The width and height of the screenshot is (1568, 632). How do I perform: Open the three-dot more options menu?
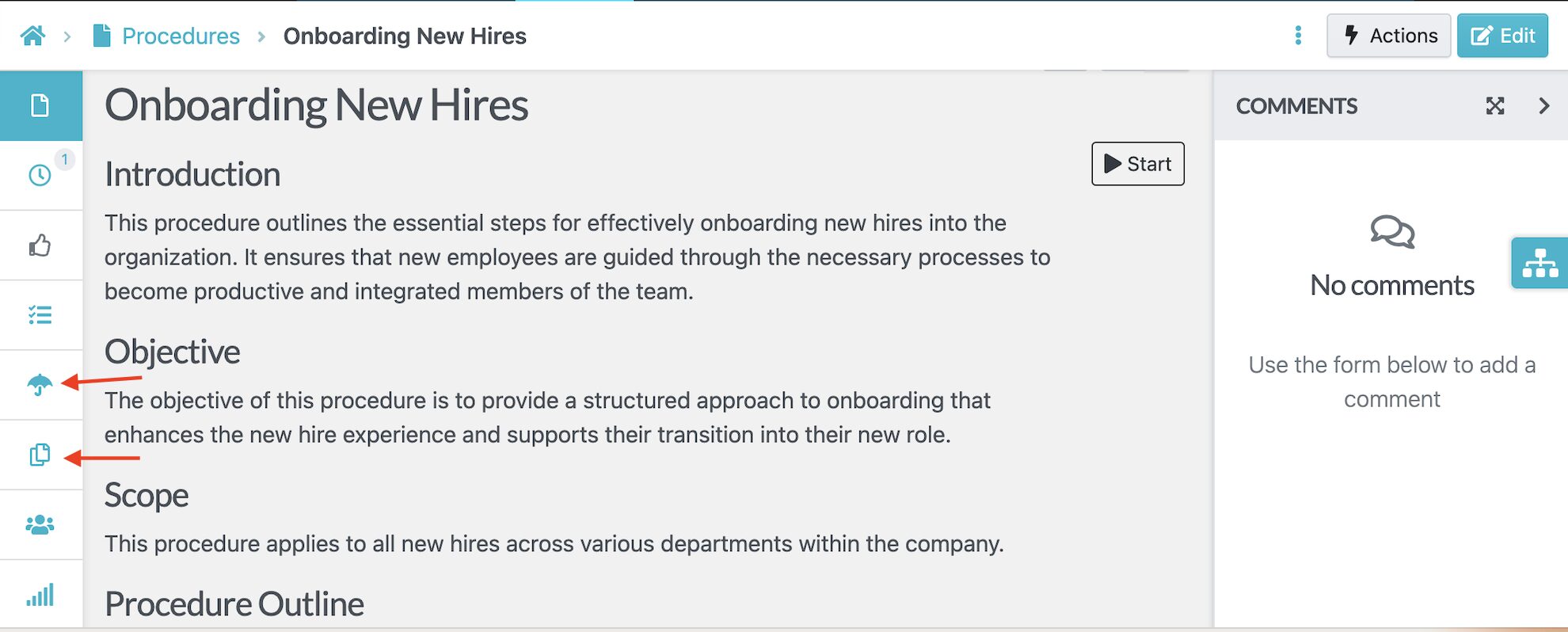coord(1298,36)
